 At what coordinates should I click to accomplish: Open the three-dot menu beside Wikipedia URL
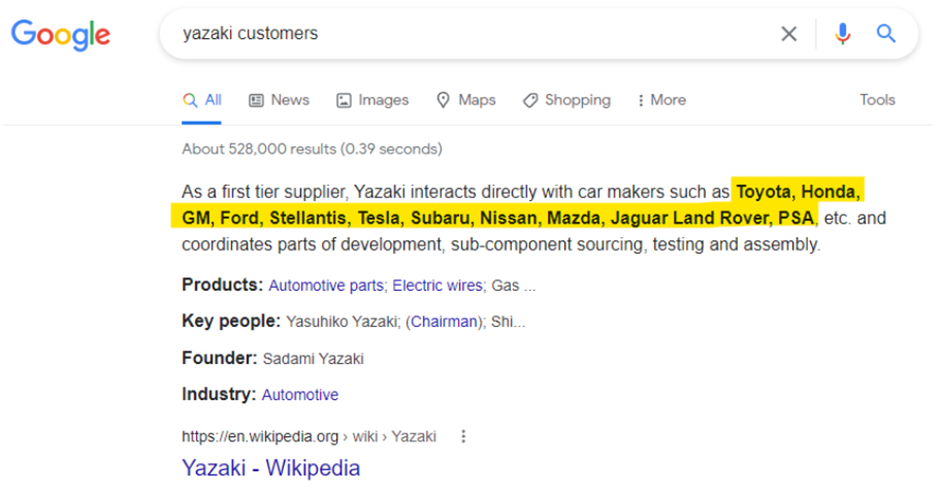click(463, 437)
